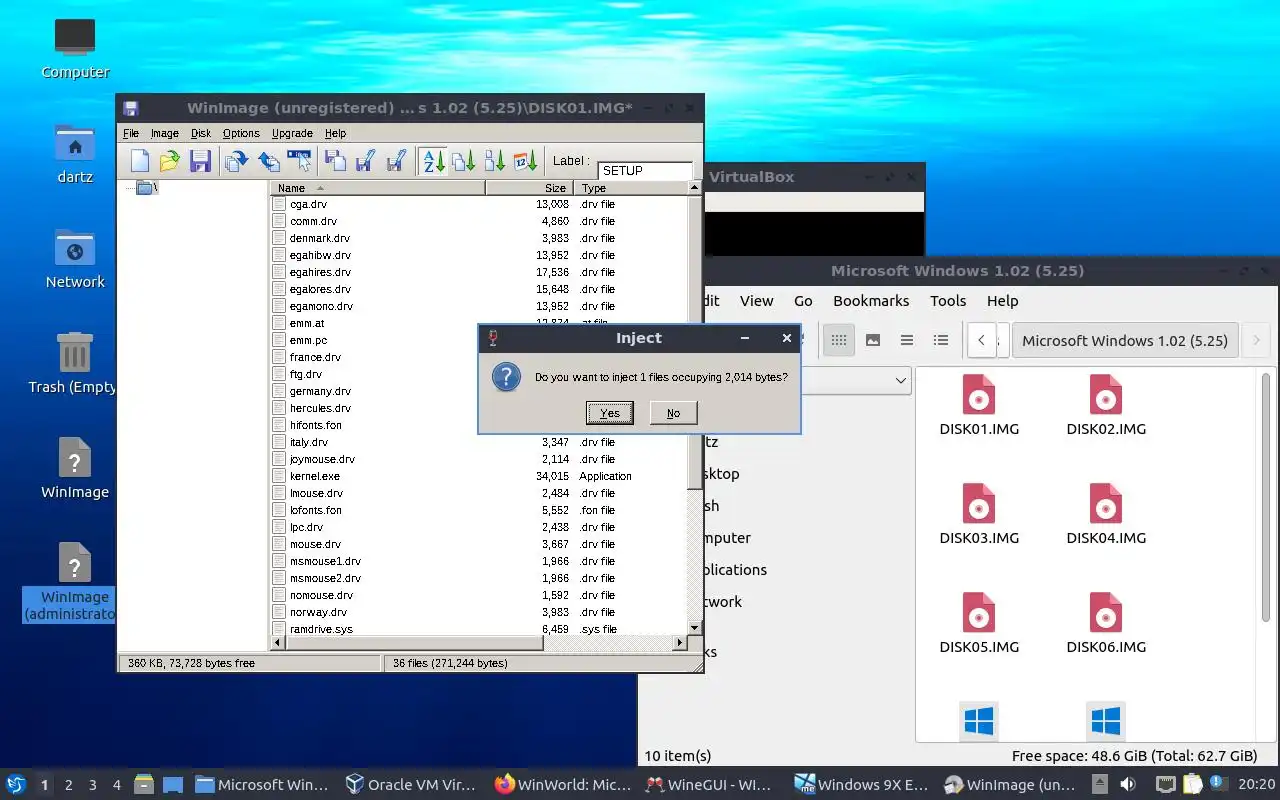This screenshot has width=1280, height=800.
Task: Select kernel.exe in the file list
Action: pyautogui.click(x=315, y=476)
